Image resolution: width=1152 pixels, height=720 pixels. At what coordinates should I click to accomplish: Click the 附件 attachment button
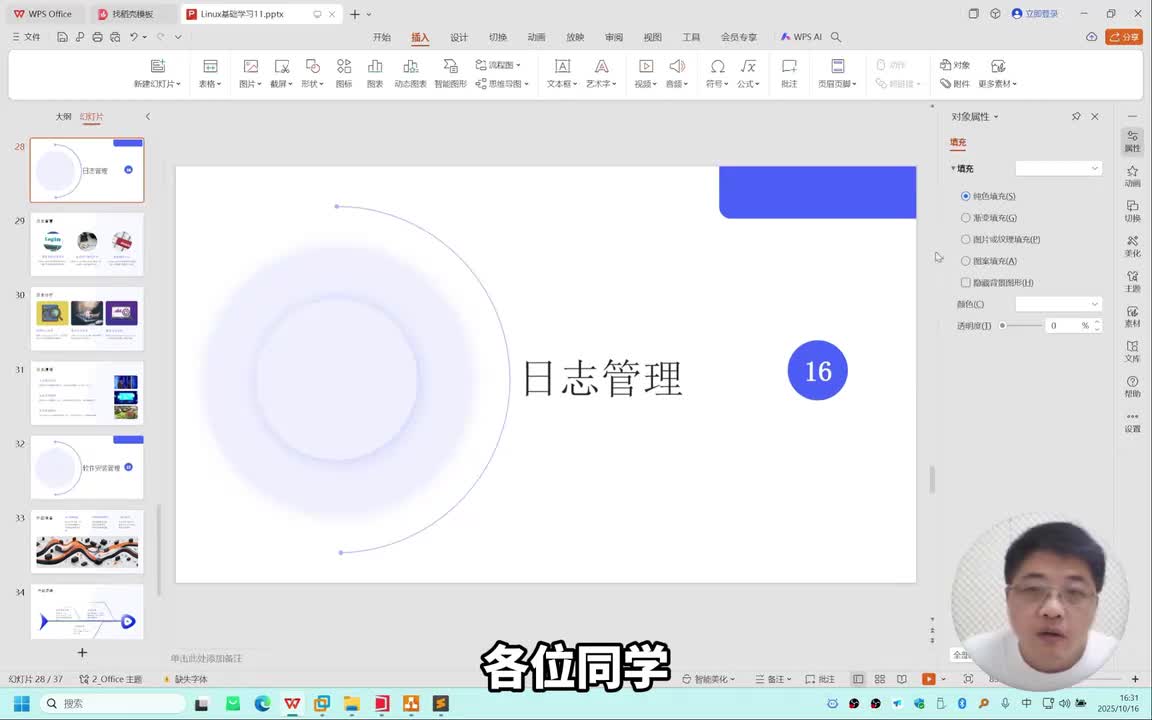(x=955, y=84)
